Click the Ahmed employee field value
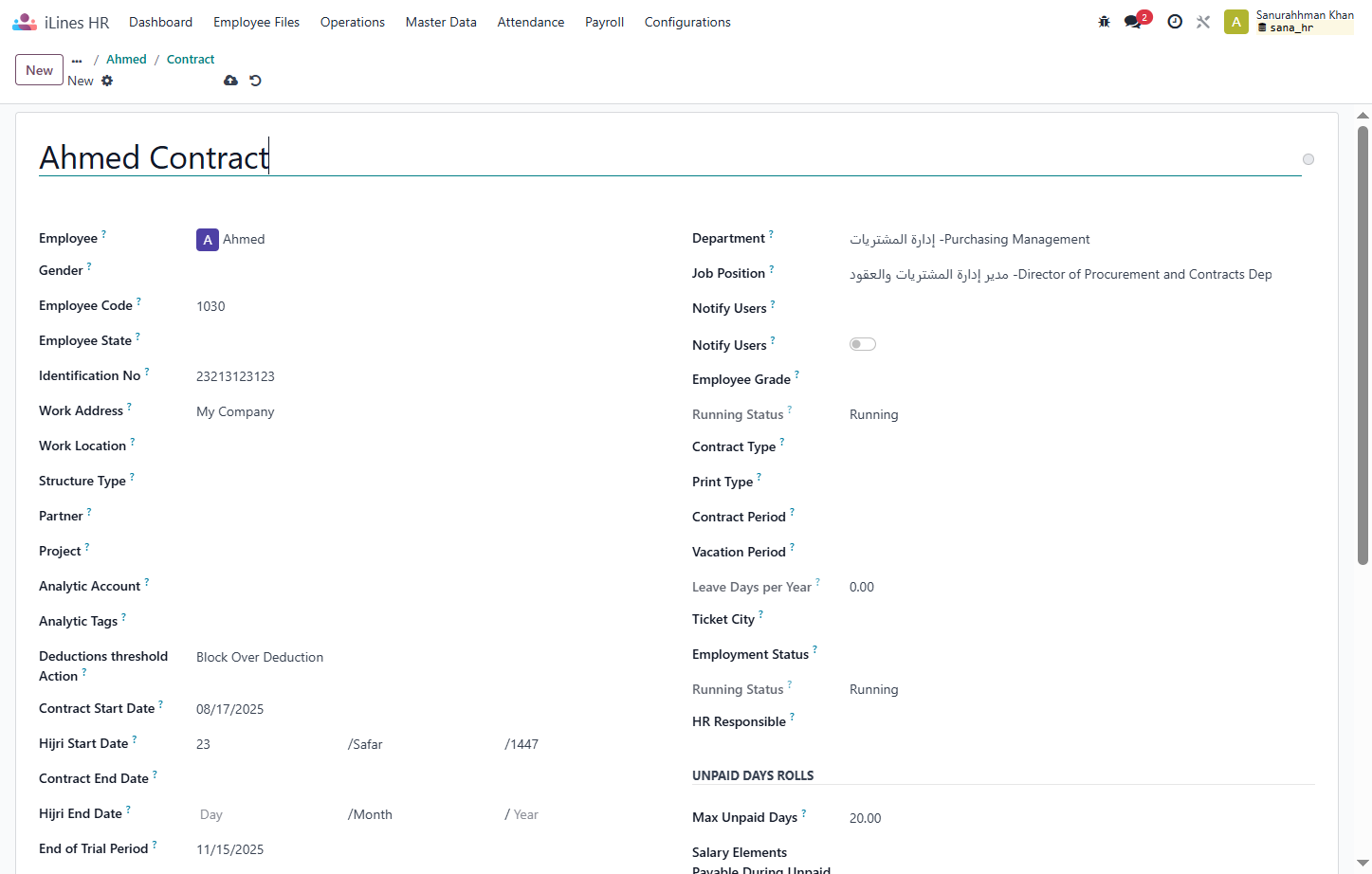The width and height of the screenshot is (1372, 874). pyautogui.click(x=244, y=240)
